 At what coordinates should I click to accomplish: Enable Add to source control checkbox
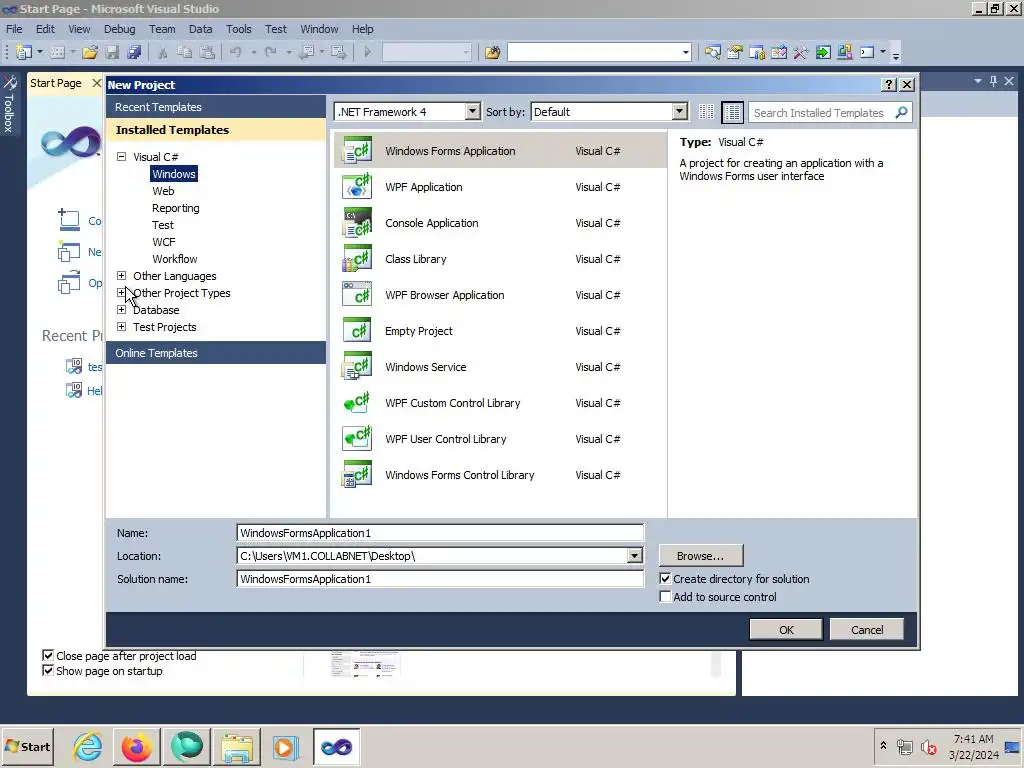[665, 597]
